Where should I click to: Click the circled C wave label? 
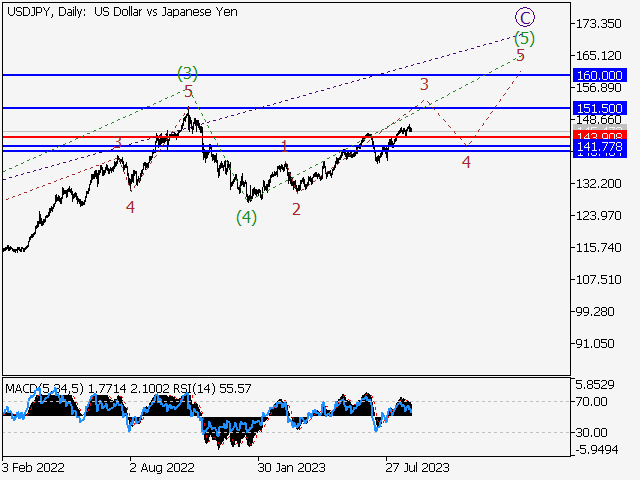point(525,18)
